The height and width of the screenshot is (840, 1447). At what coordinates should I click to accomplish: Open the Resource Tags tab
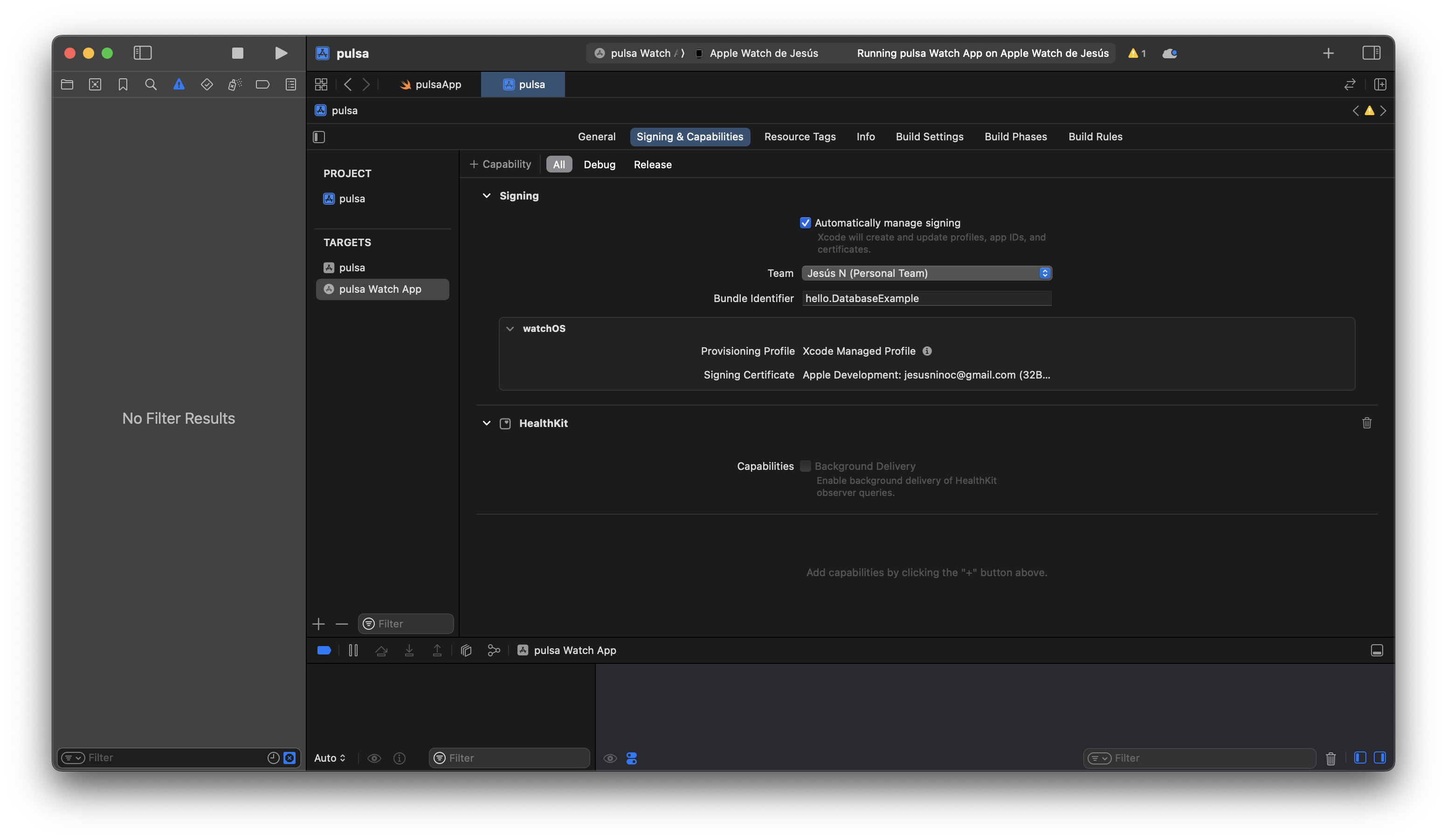(800, 137)
